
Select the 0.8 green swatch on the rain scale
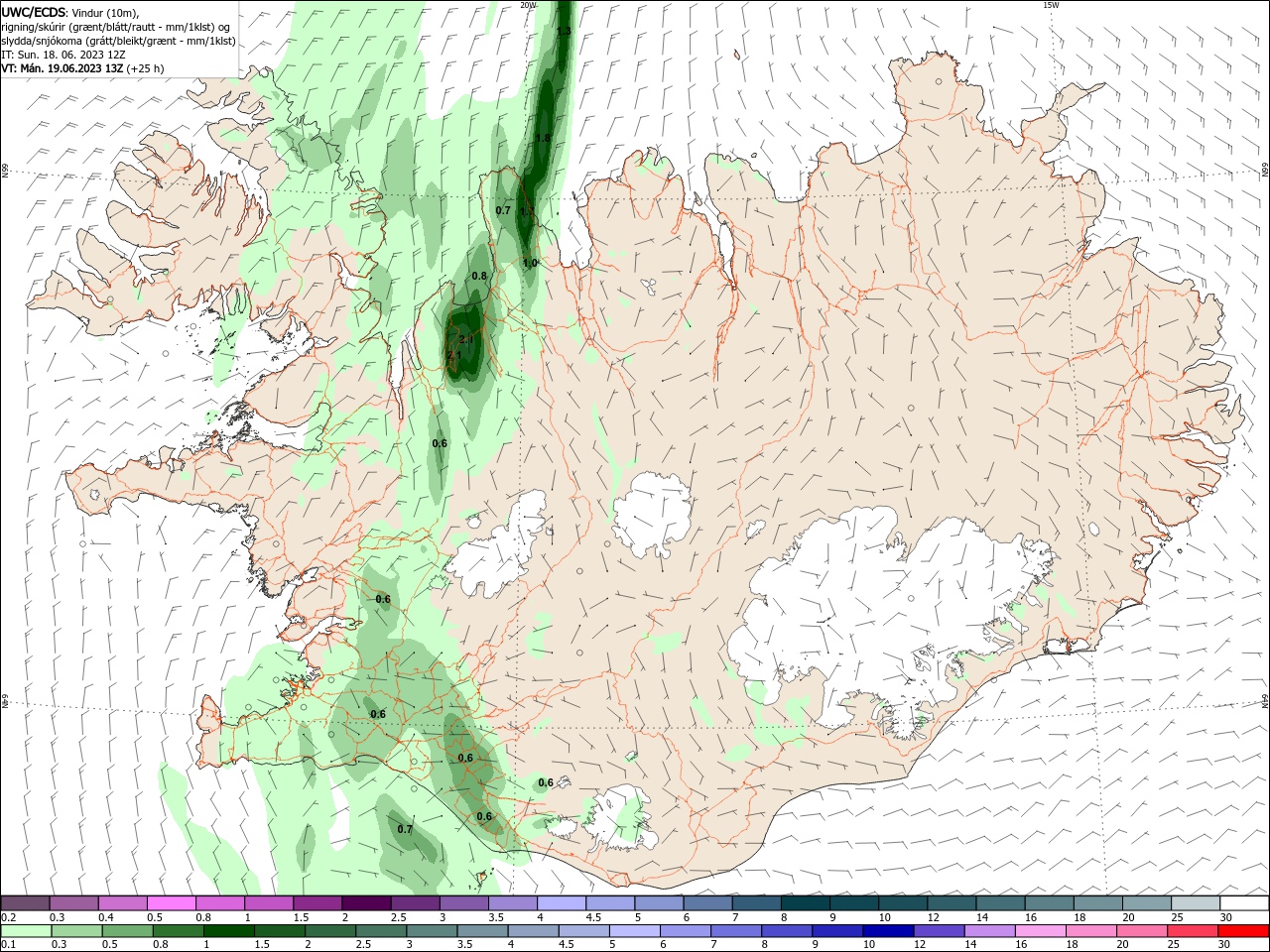[178, 931]
